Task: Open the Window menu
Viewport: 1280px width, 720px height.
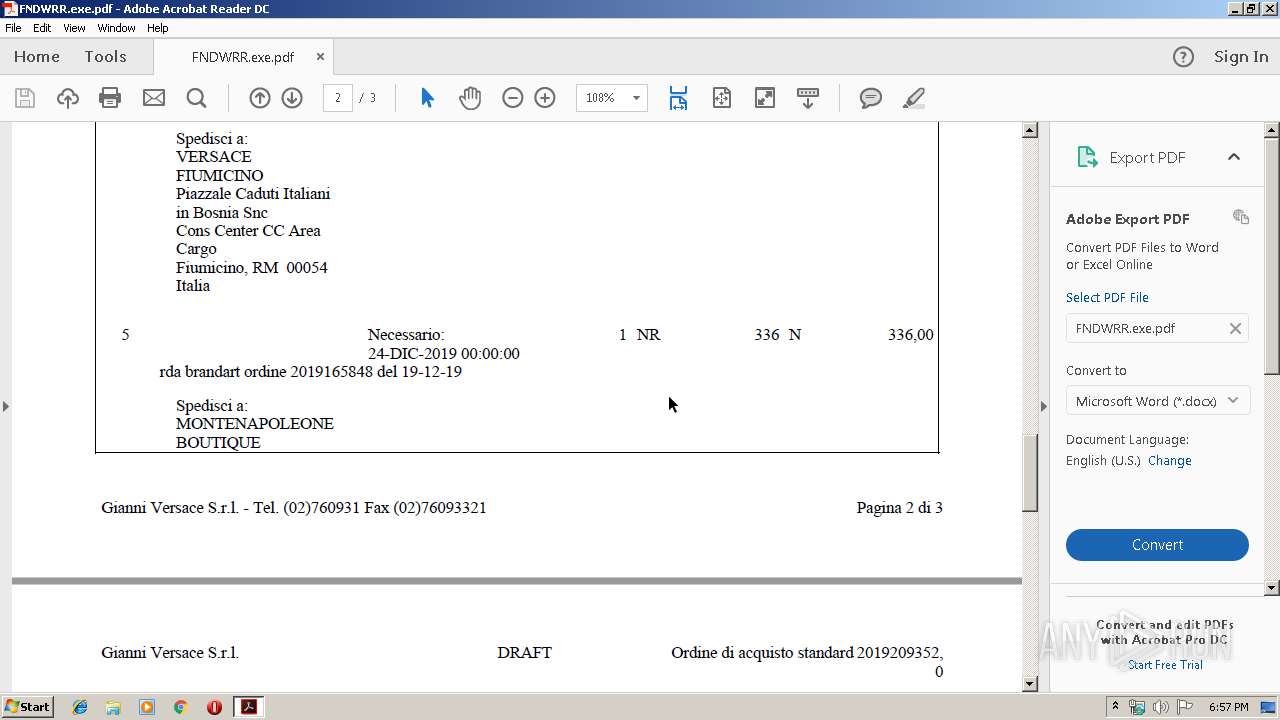Action: click(116, 28)
